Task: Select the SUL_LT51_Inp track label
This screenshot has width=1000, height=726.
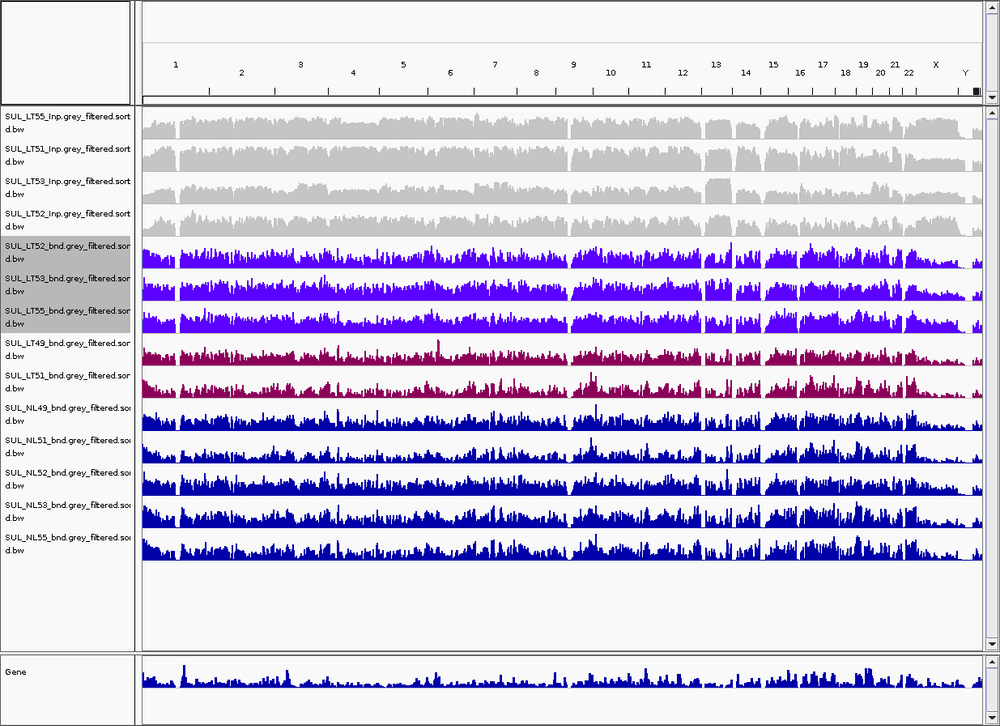Action: click(x=66, y=155)
